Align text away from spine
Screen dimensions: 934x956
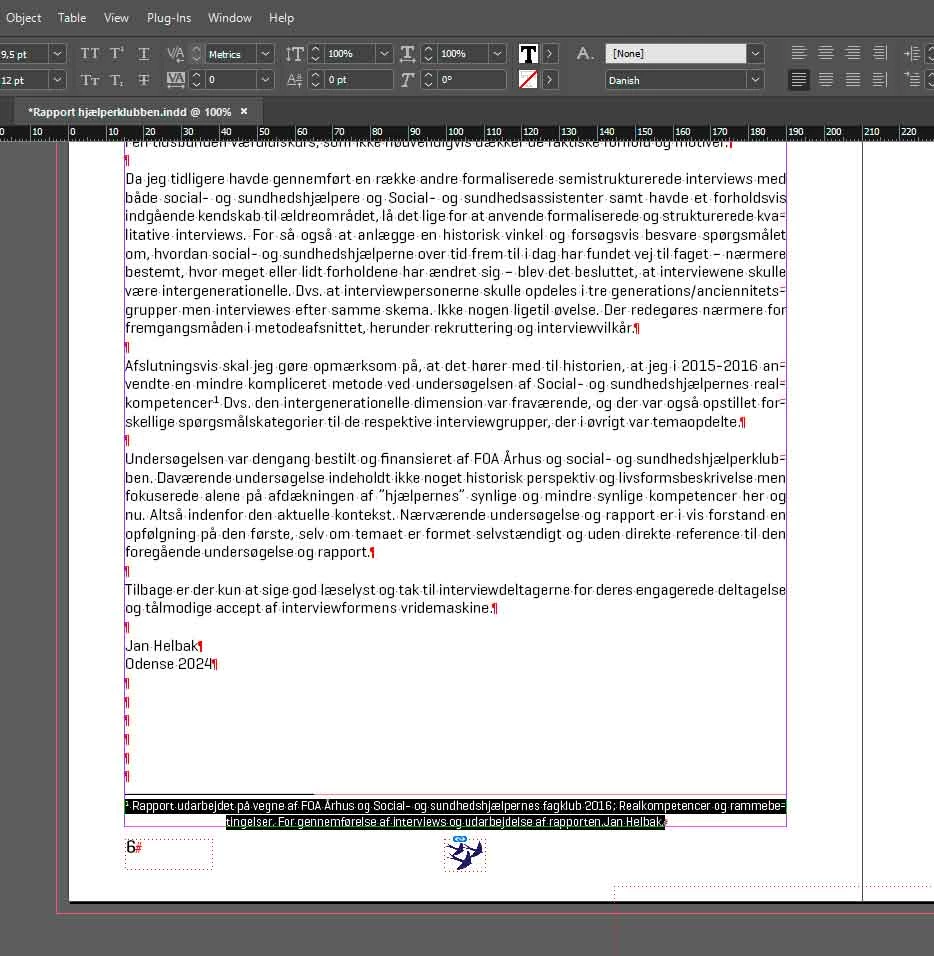[x=880, y=80]
